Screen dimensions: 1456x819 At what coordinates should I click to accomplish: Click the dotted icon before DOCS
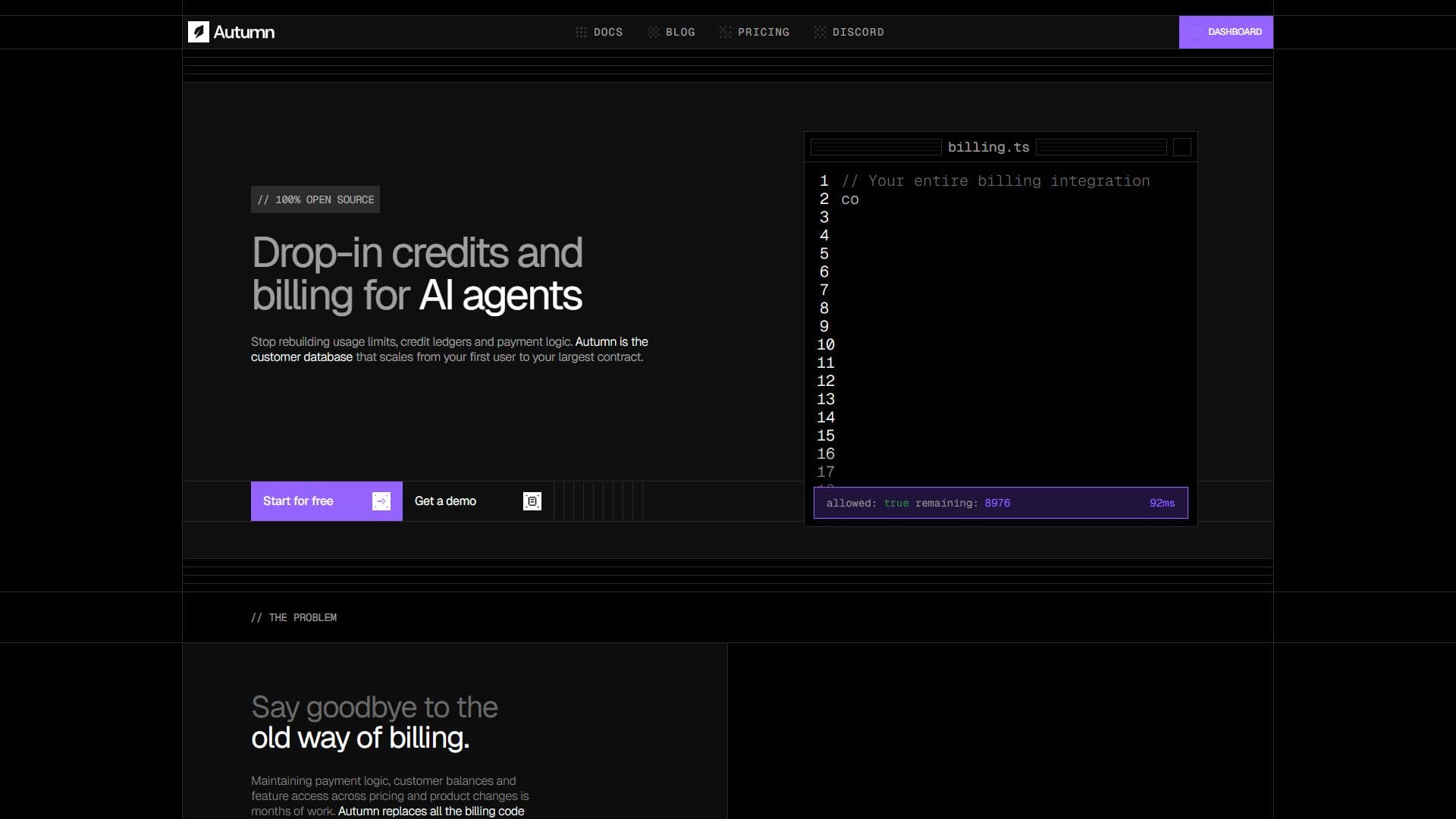(x=581, y=33)
